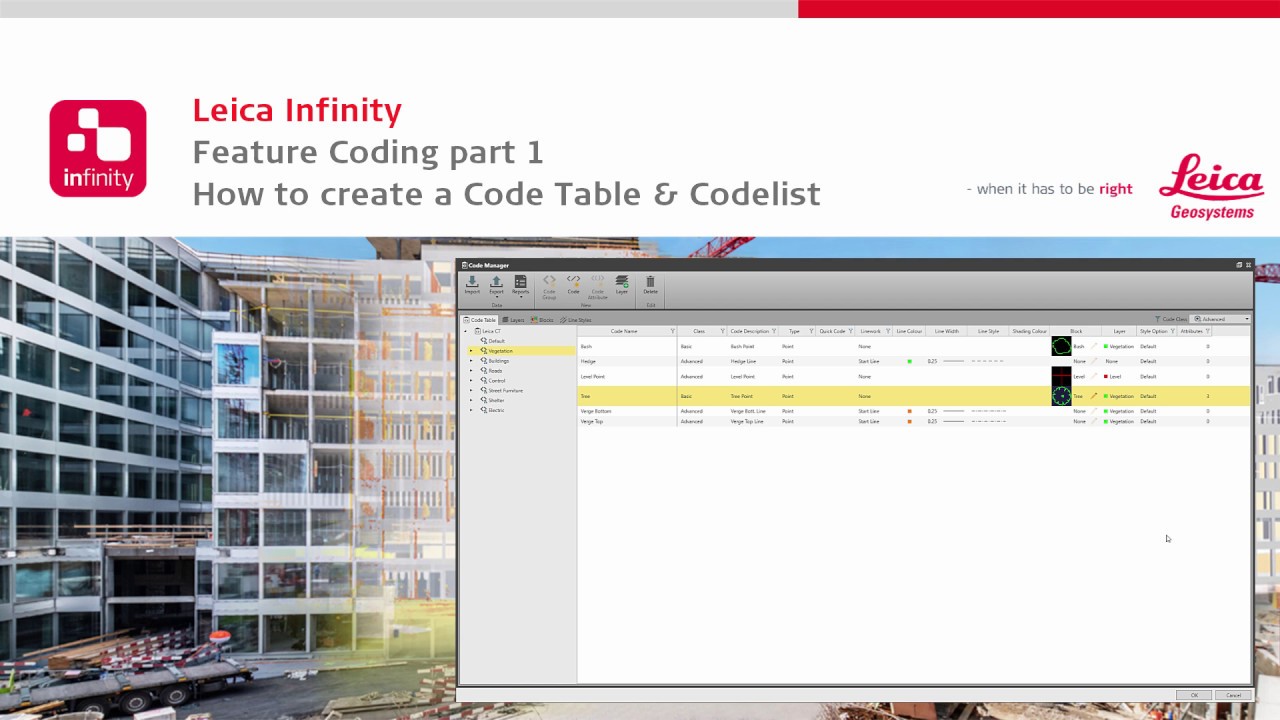Select the Leica CT code table node
Image resolution: width=1280 pixels, height=720 pixels.
pos(490,331)
